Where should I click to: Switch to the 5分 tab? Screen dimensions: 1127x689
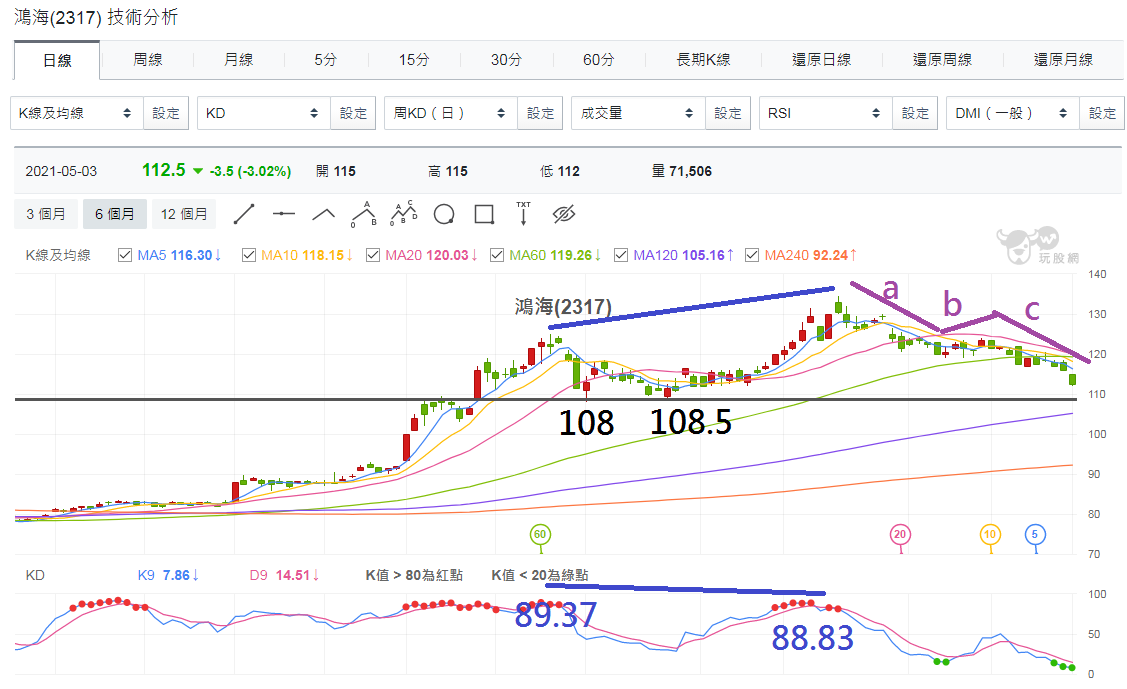[326, 60]
